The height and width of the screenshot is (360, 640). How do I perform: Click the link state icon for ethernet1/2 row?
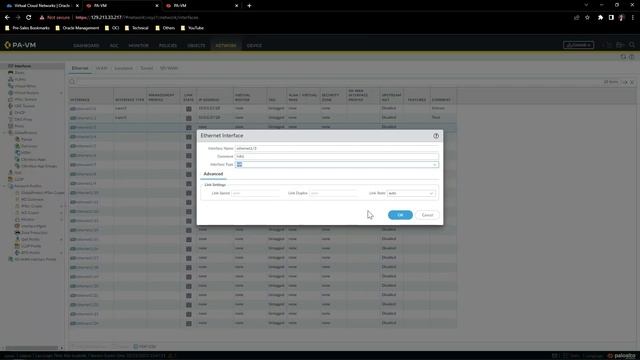pyautogui.click(x=189, y=118)
